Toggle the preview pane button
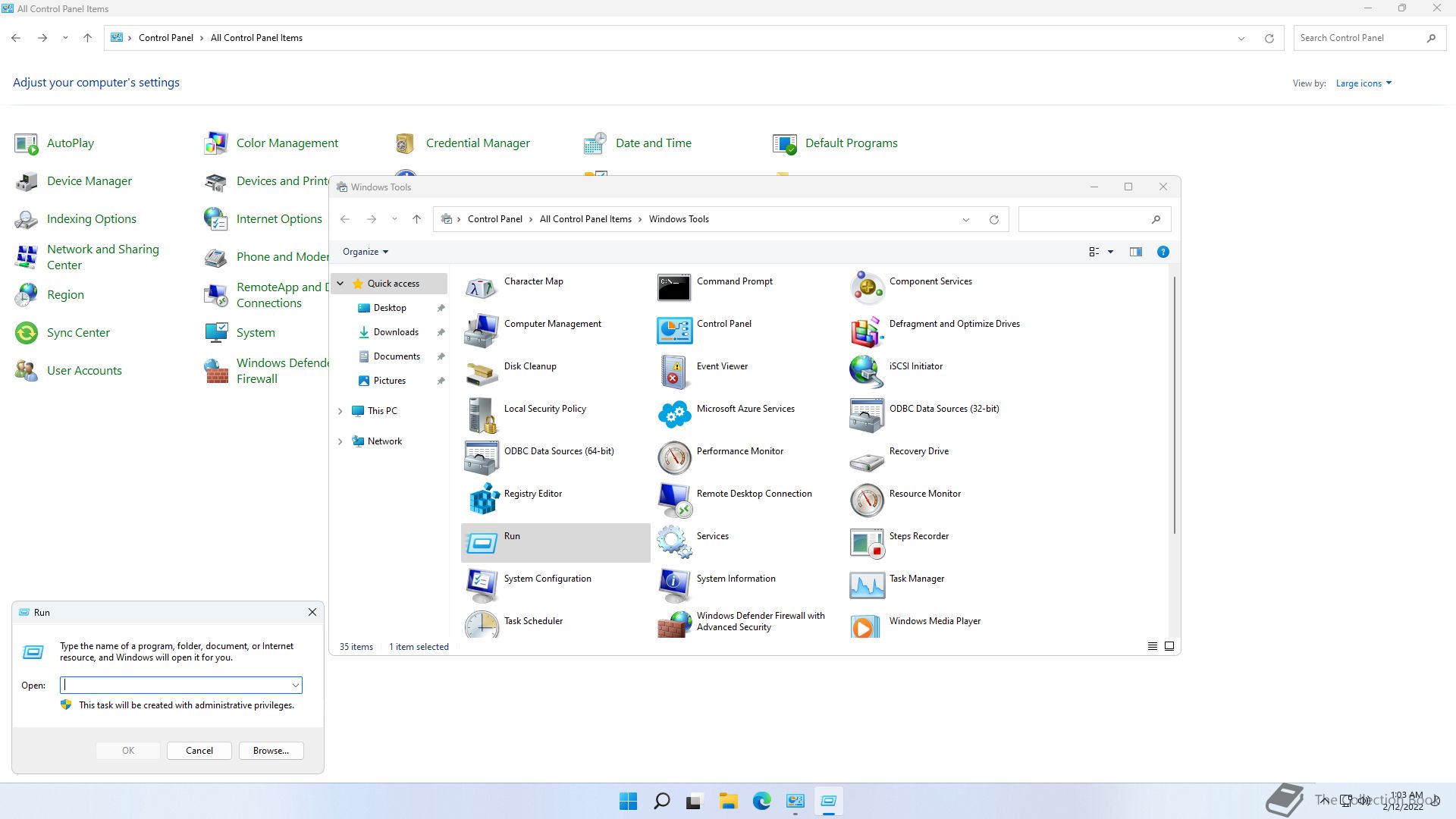The width and height of the screenshot is (1456, 819). click(1135, 252)
